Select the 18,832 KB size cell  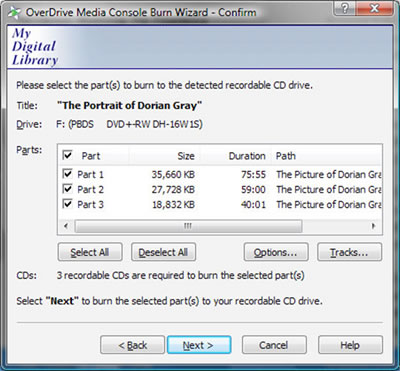tap(173, 204)
